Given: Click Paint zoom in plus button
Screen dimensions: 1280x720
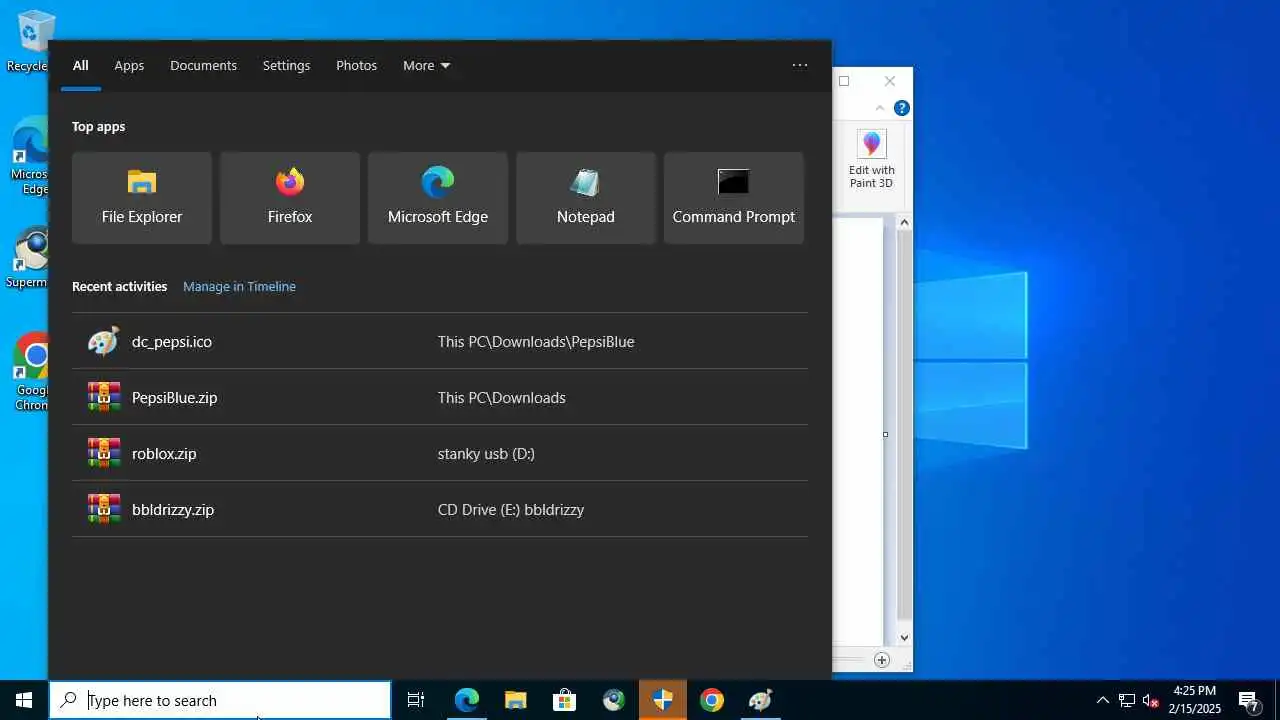Looking at the screenshot, I should [882, 660].
